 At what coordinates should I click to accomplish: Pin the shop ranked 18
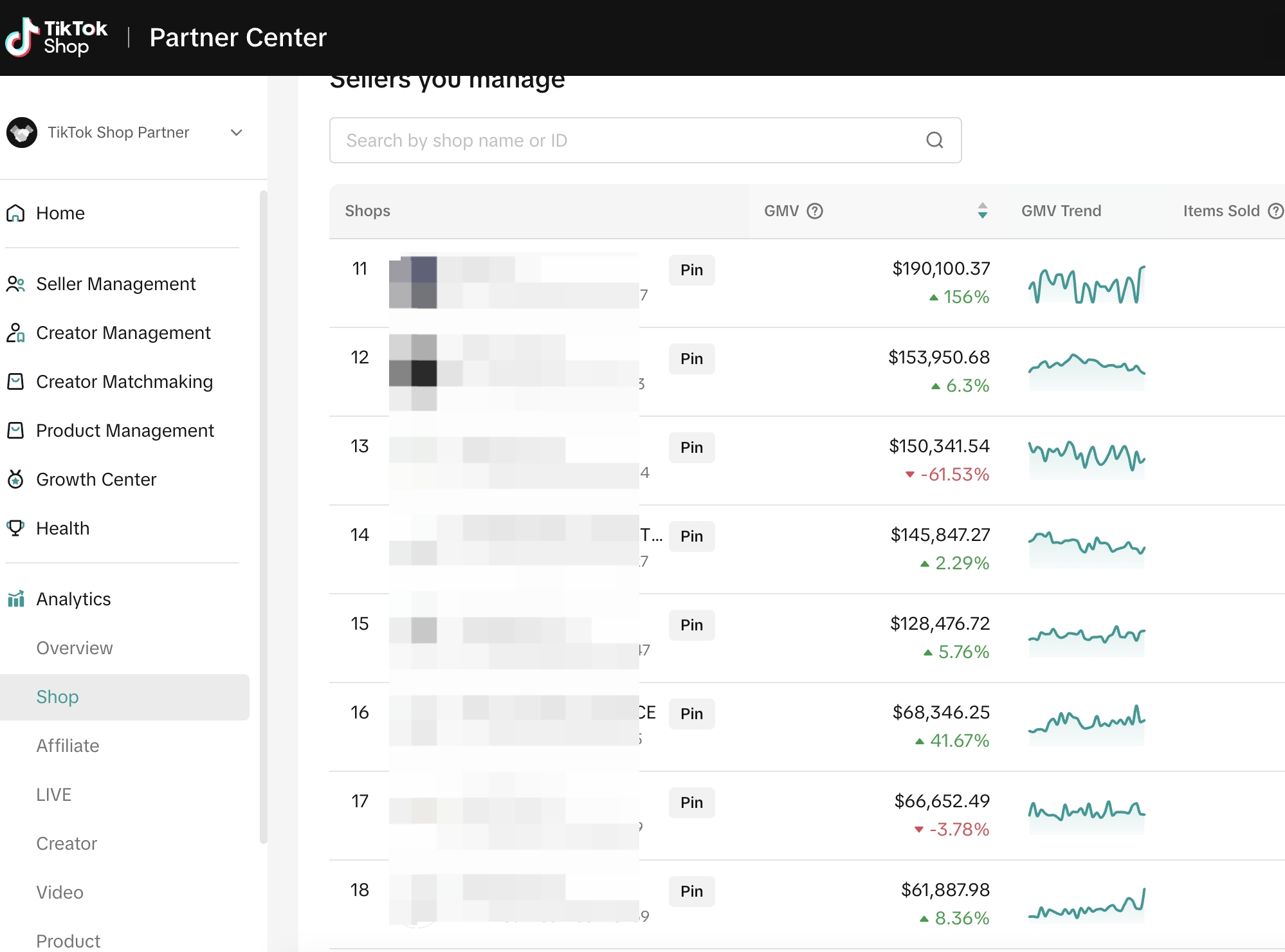click(x=691, y=892)
